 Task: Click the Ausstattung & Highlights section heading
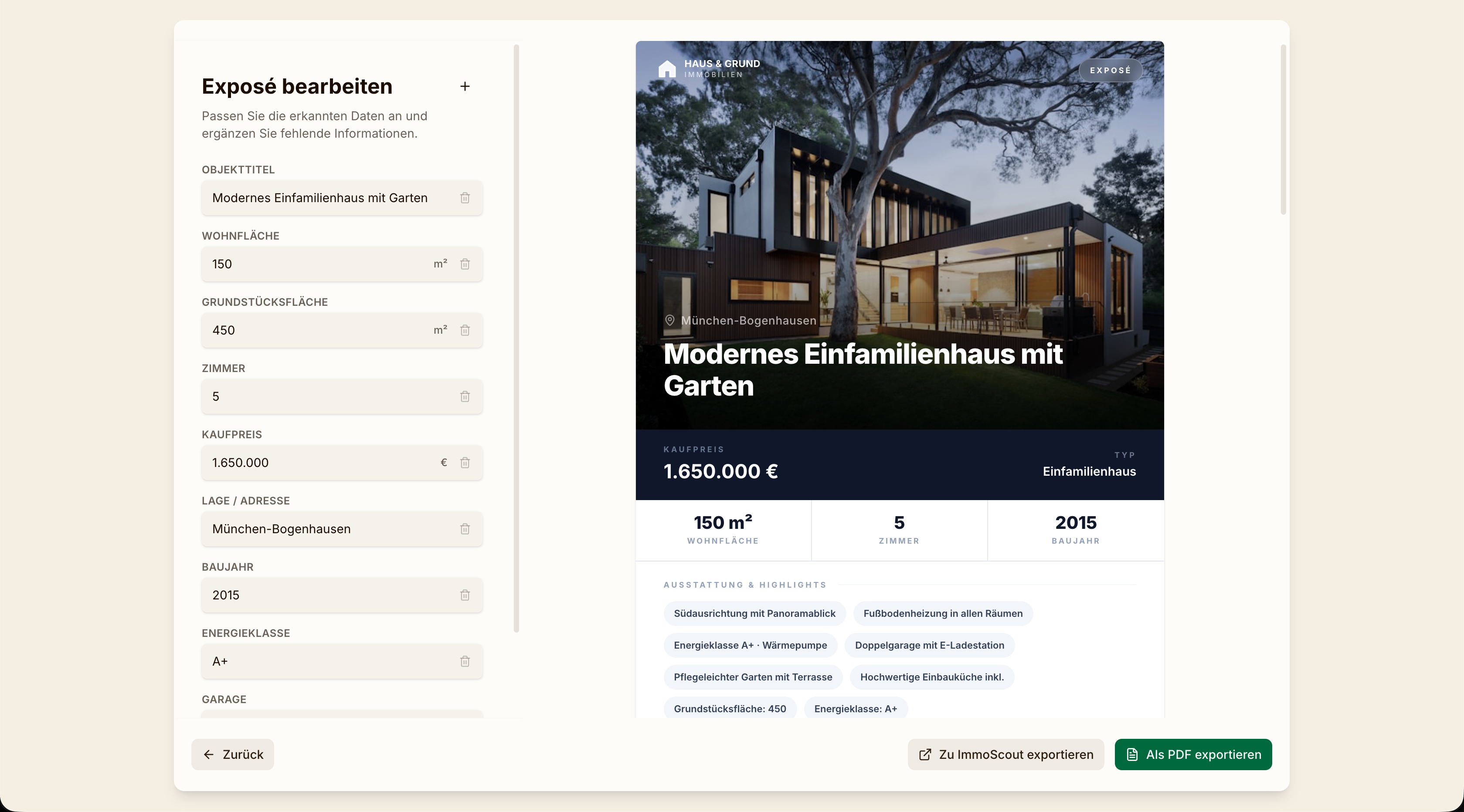click(x=745, y=585)
